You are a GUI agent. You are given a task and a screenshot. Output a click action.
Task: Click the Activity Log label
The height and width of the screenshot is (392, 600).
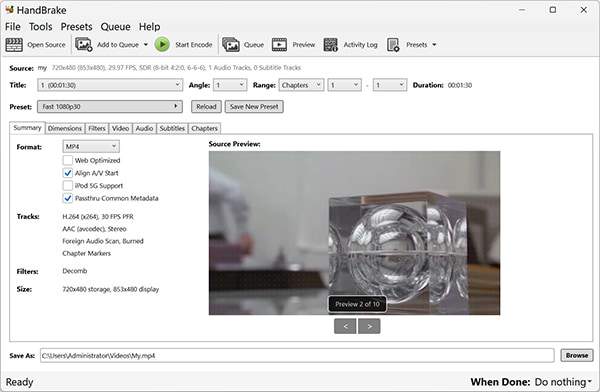[360, 45]
